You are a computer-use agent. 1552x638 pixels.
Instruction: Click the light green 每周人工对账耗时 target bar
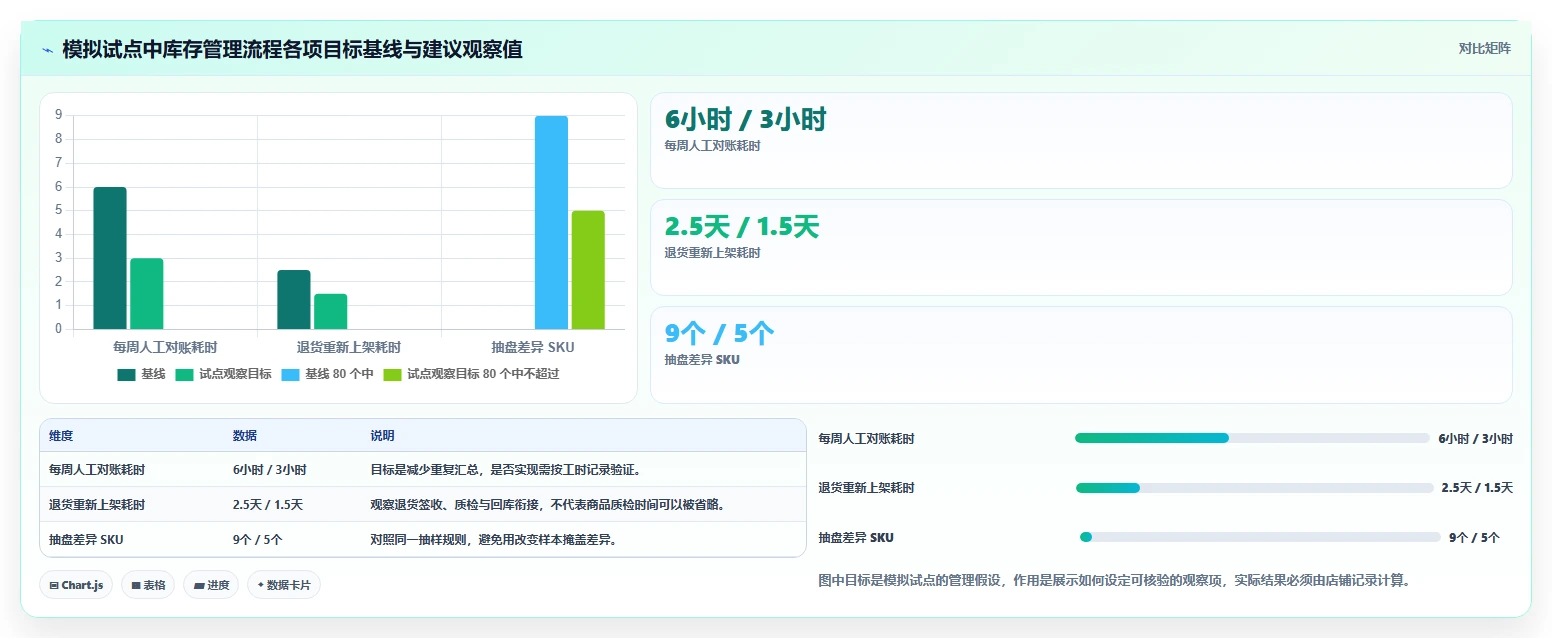147,293
